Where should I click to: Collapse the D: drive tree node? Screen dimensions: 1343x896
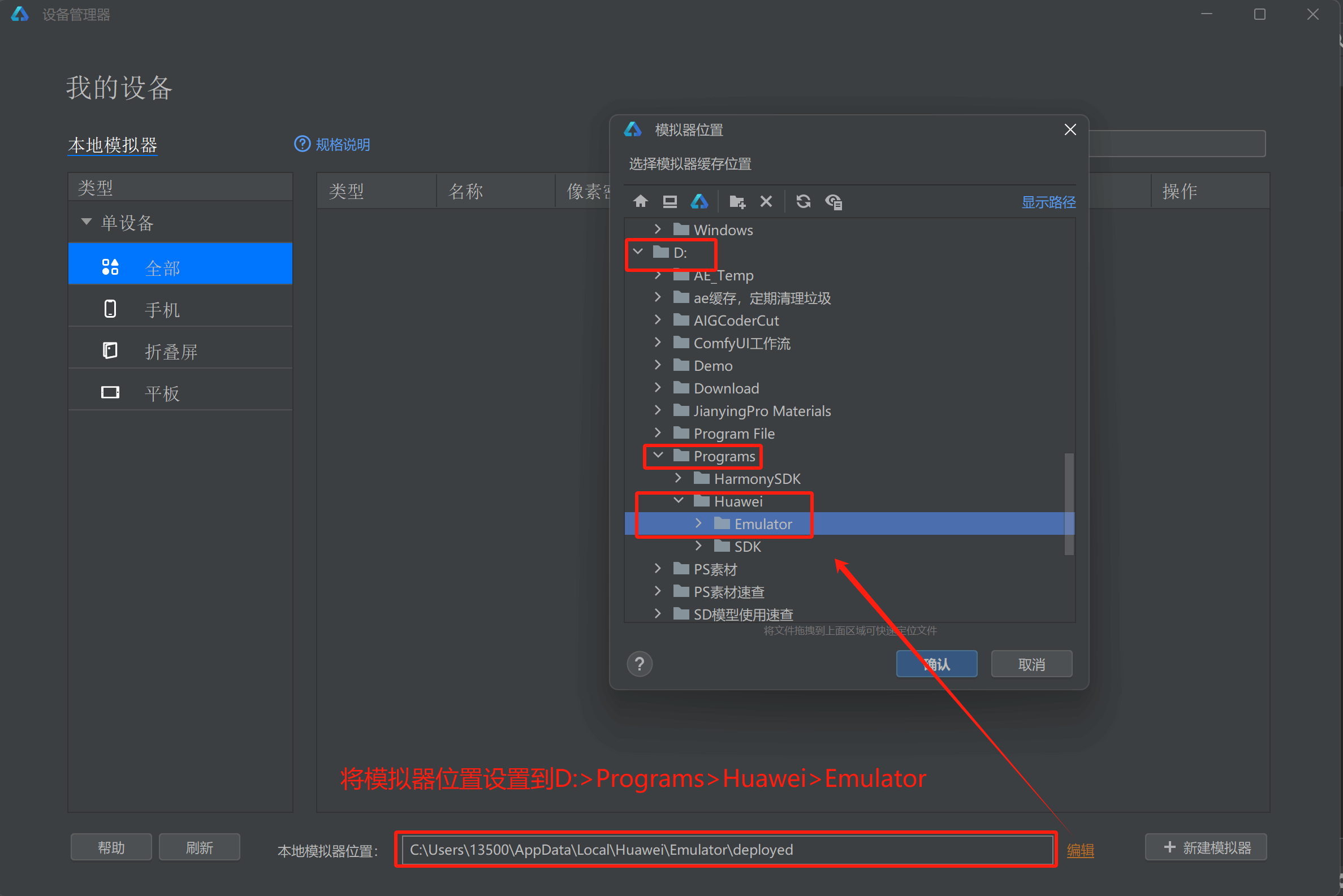(x=638, y=252)
